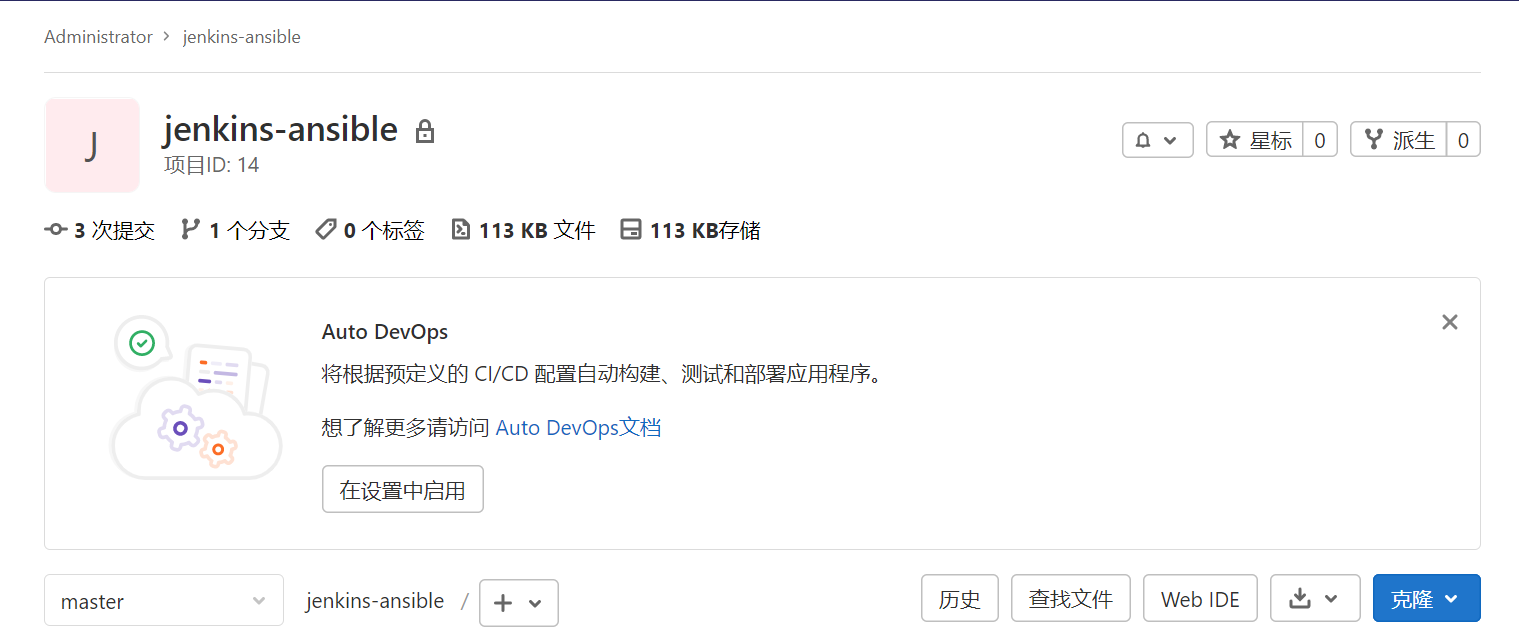Image resolution: width=1519 pixels, height=642 pixels.
Task: Click the tag icon before 0 个标签
Action: 325,229
